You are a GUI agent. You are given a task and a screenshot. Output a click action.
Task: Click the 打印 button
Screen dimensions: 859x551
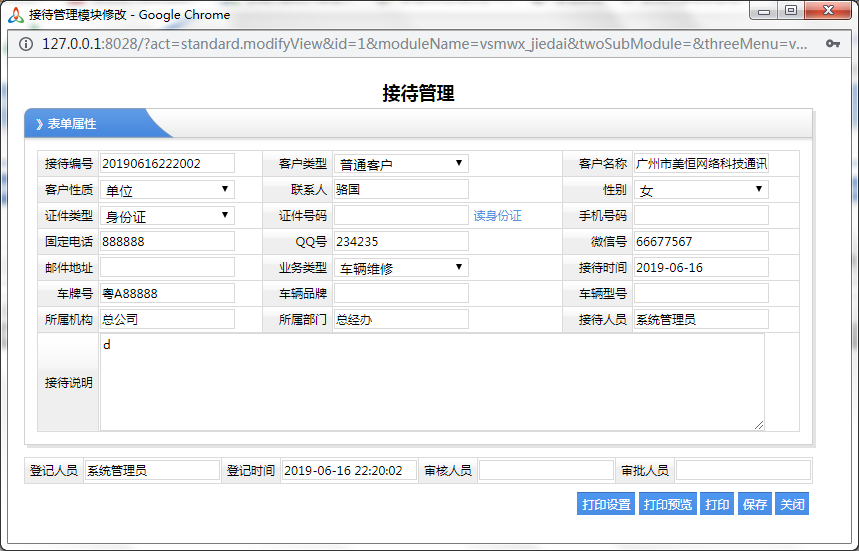click(717, 504)
